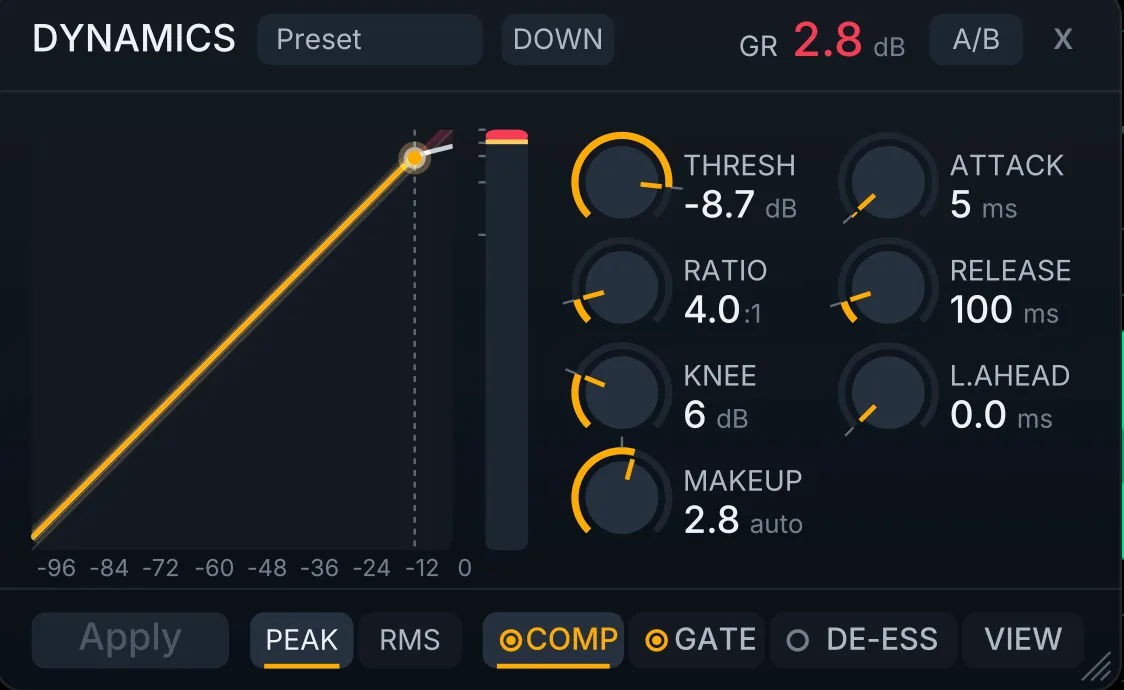Screen dimensions: 1124x690
Task: Open the DOWN mode selector
Action: tap(558, 39)
